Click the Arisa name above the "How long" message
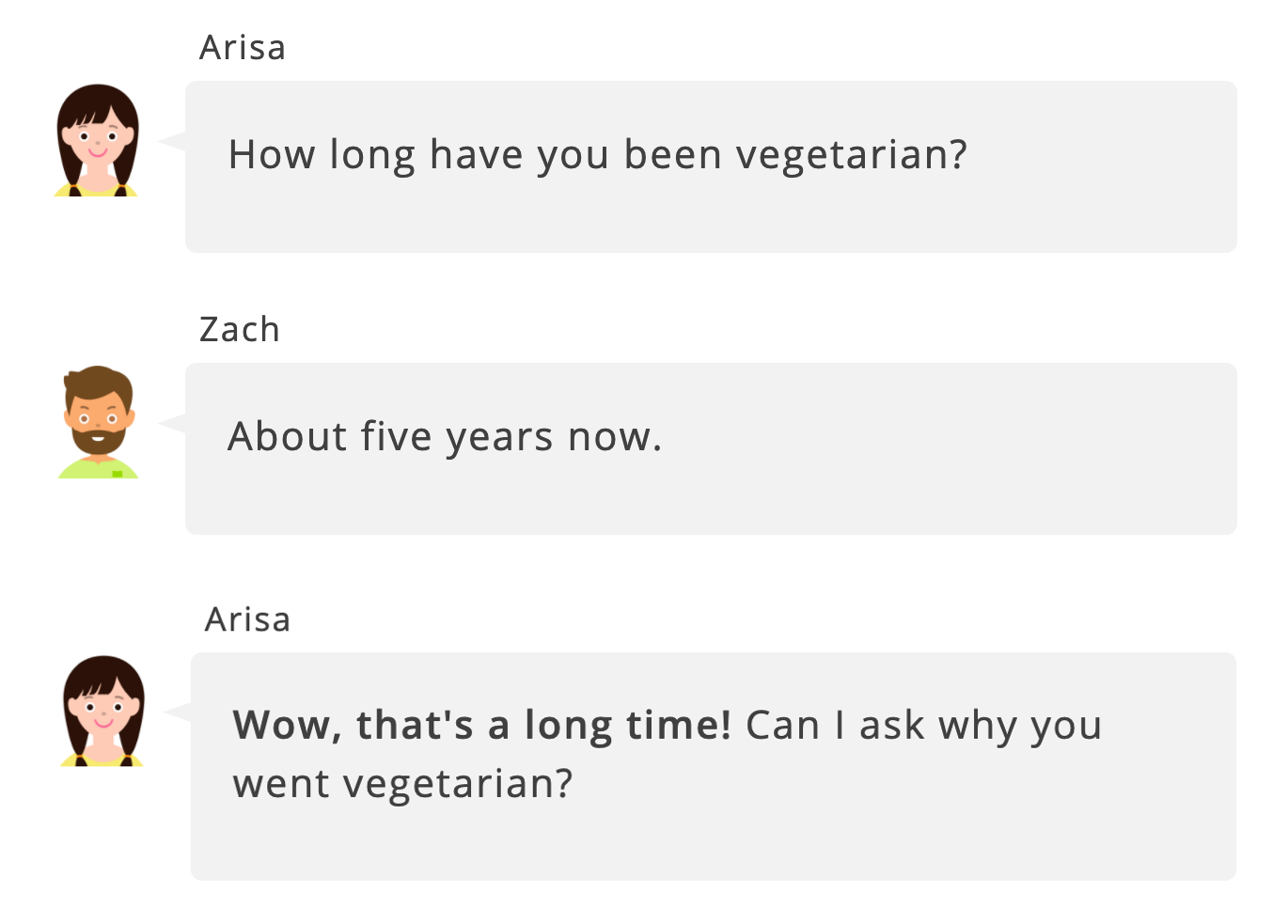 pyautogui.click(x=243, y=48)
